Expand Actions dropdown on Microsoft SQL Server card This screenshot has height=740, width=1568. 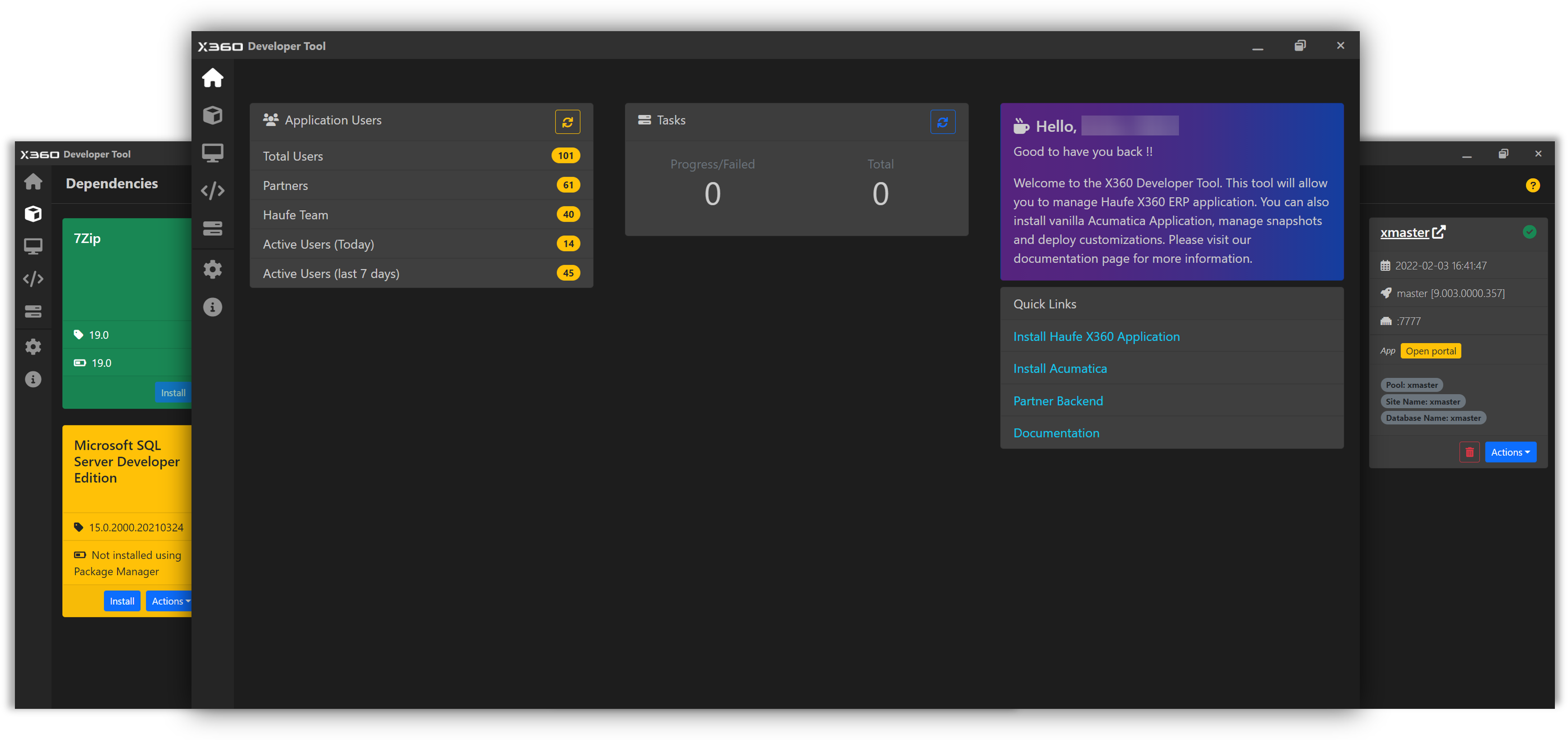pyautogui.click(x=169, y=601)
